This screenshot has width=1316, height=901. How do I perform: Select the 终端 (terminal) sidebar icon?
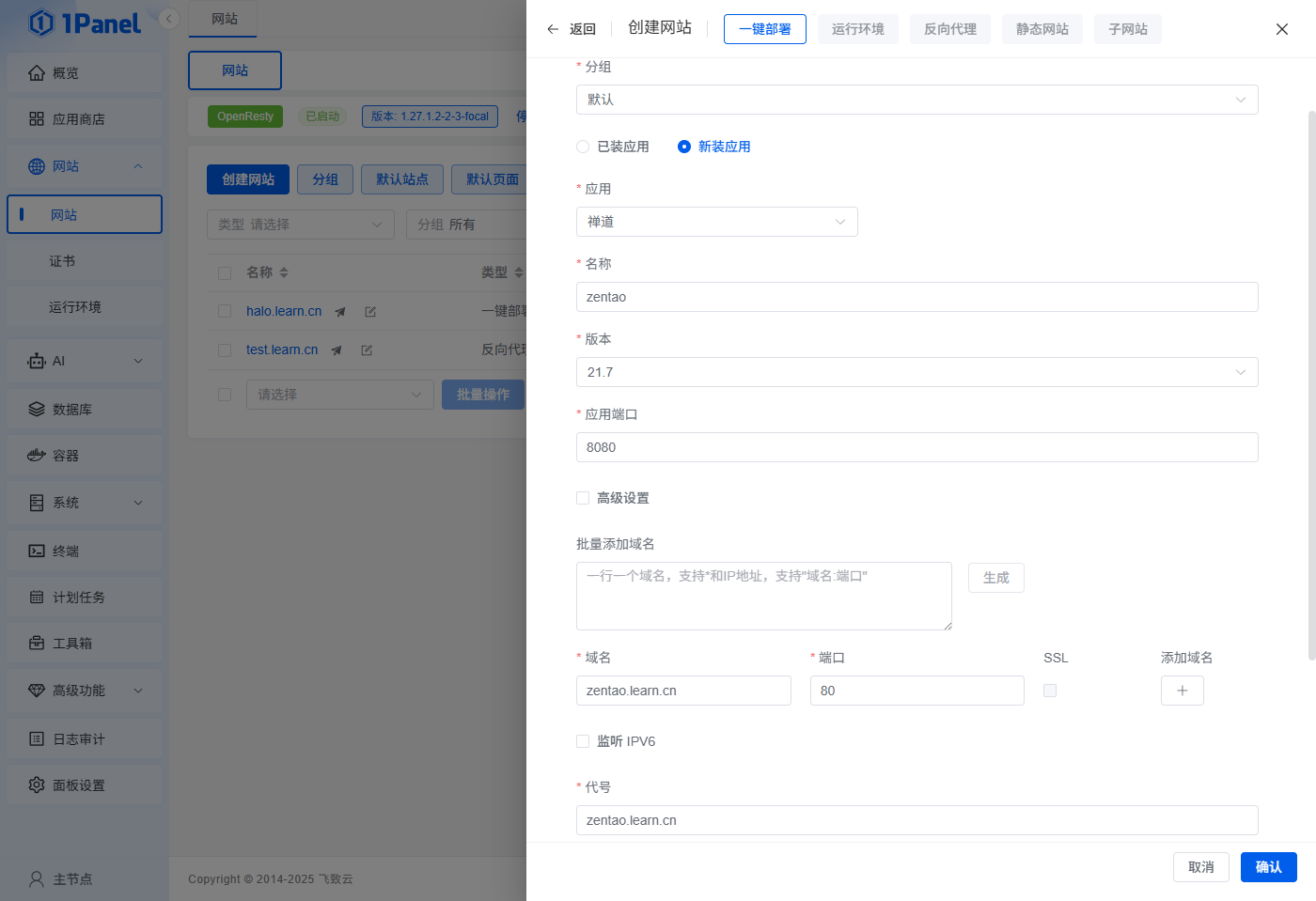(x=38, y=550)
